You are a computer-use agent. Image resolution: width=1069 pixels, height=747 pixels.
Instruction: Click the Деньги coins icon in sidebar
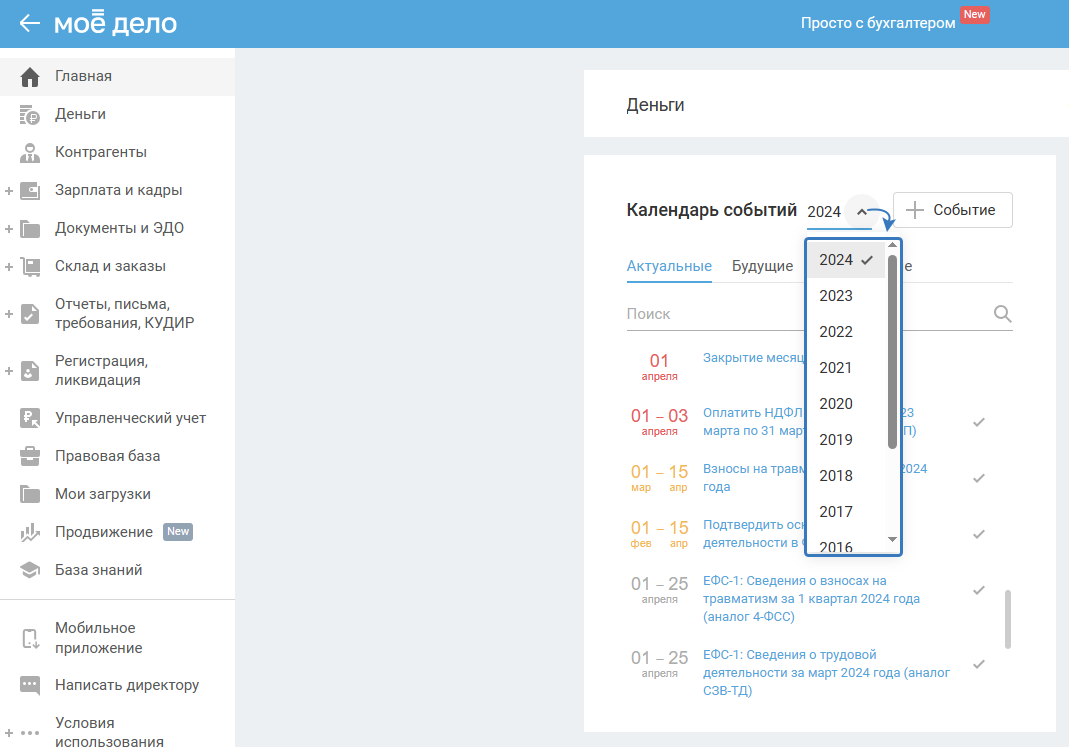[30, 115]
